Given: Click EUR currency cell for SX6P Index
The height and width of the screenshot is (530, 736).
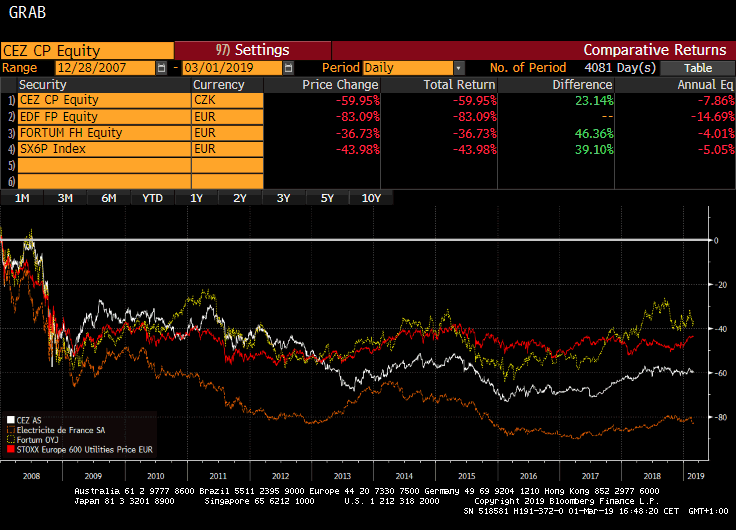Looking at the screenshot, I should [228, 149].
